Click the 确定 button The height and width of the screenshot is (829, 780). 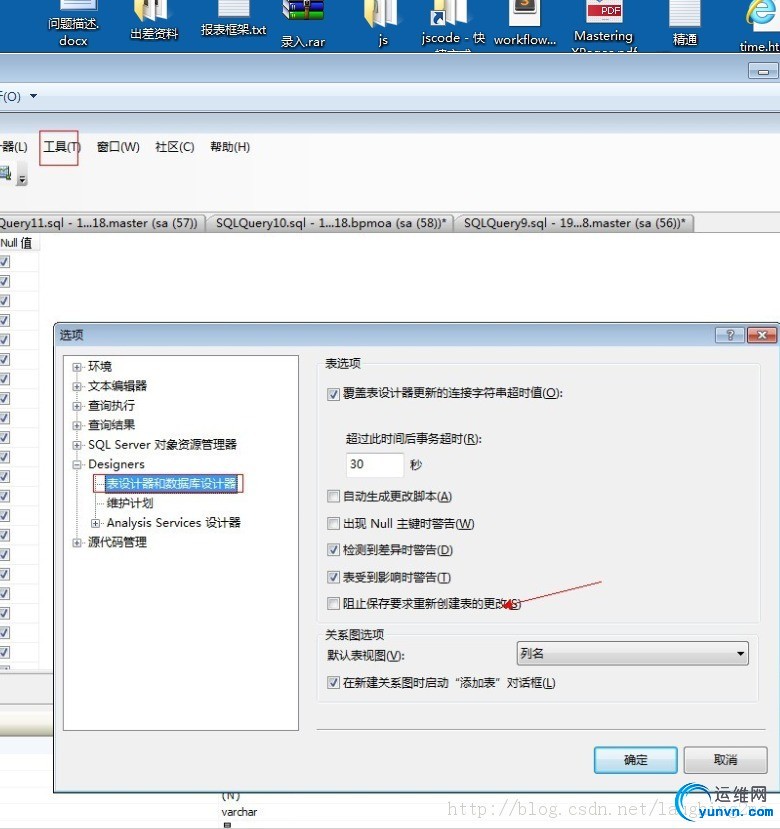pos(636,760)
